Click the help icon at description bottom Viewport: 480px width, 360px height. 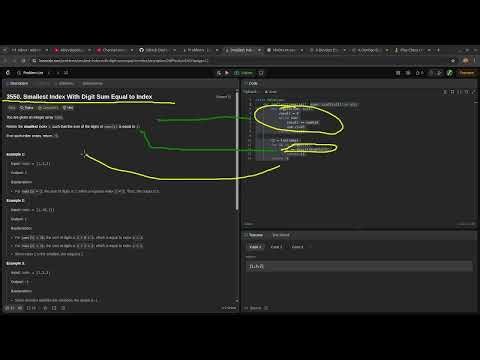point(63,308)
